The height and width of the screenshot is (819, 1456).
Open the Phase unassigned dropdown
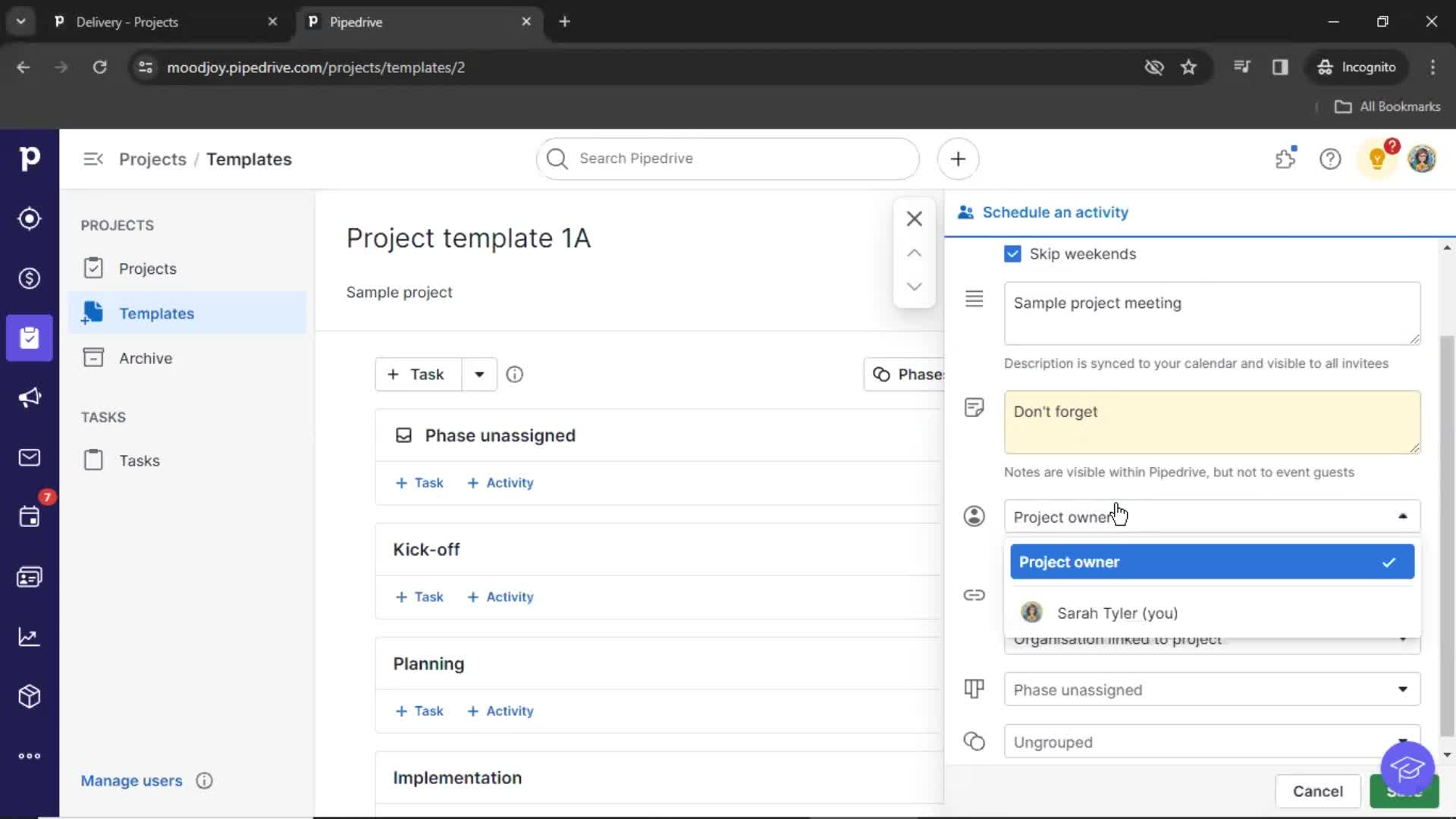click(x=1211, y=689)
